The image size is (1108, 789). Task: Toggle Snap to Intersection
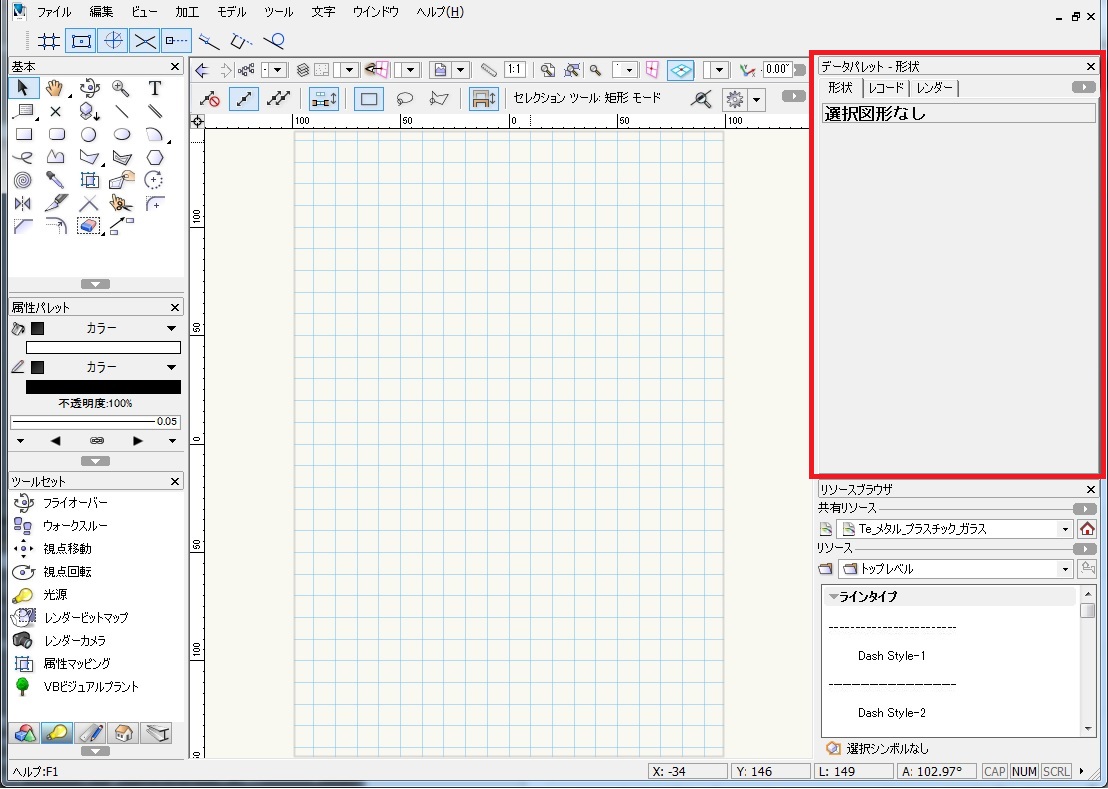pyautogui.click(x=145, y=42)
